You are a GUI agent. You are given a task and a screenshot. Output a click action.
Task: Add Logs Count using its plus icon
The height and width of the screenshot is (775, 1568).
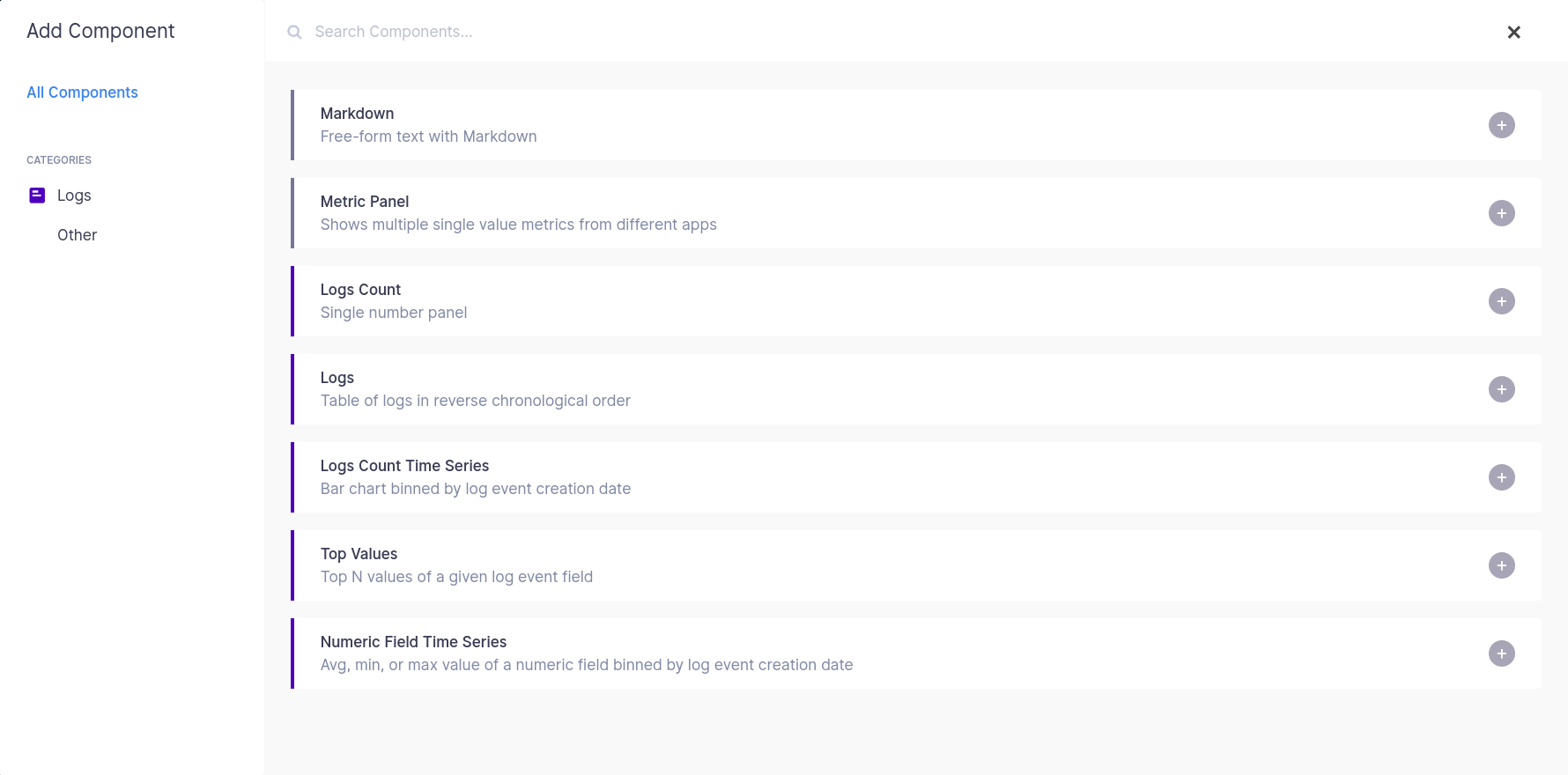1502,301
